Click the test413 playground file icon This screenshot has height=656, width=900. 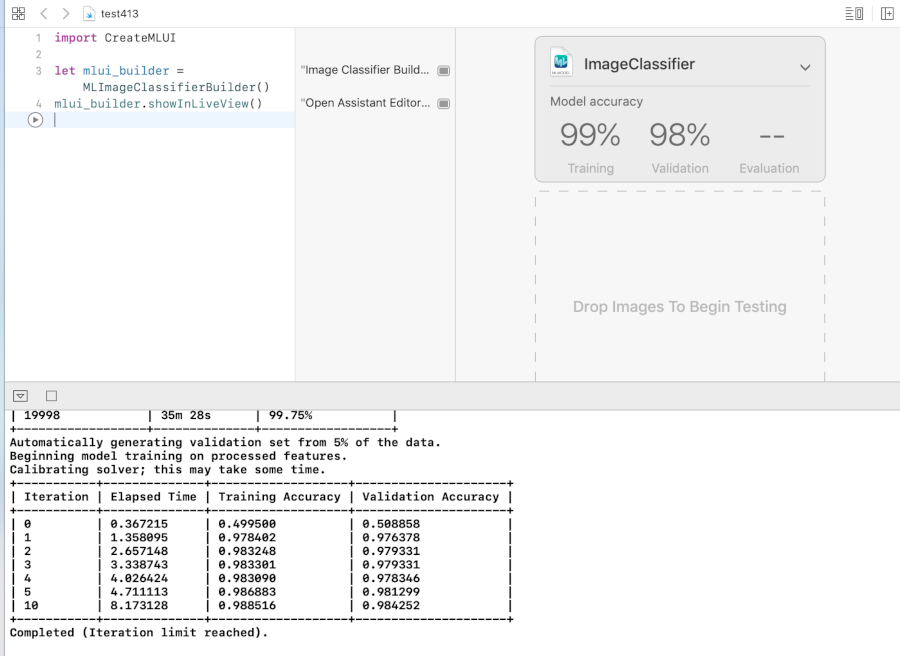(88, 14)
